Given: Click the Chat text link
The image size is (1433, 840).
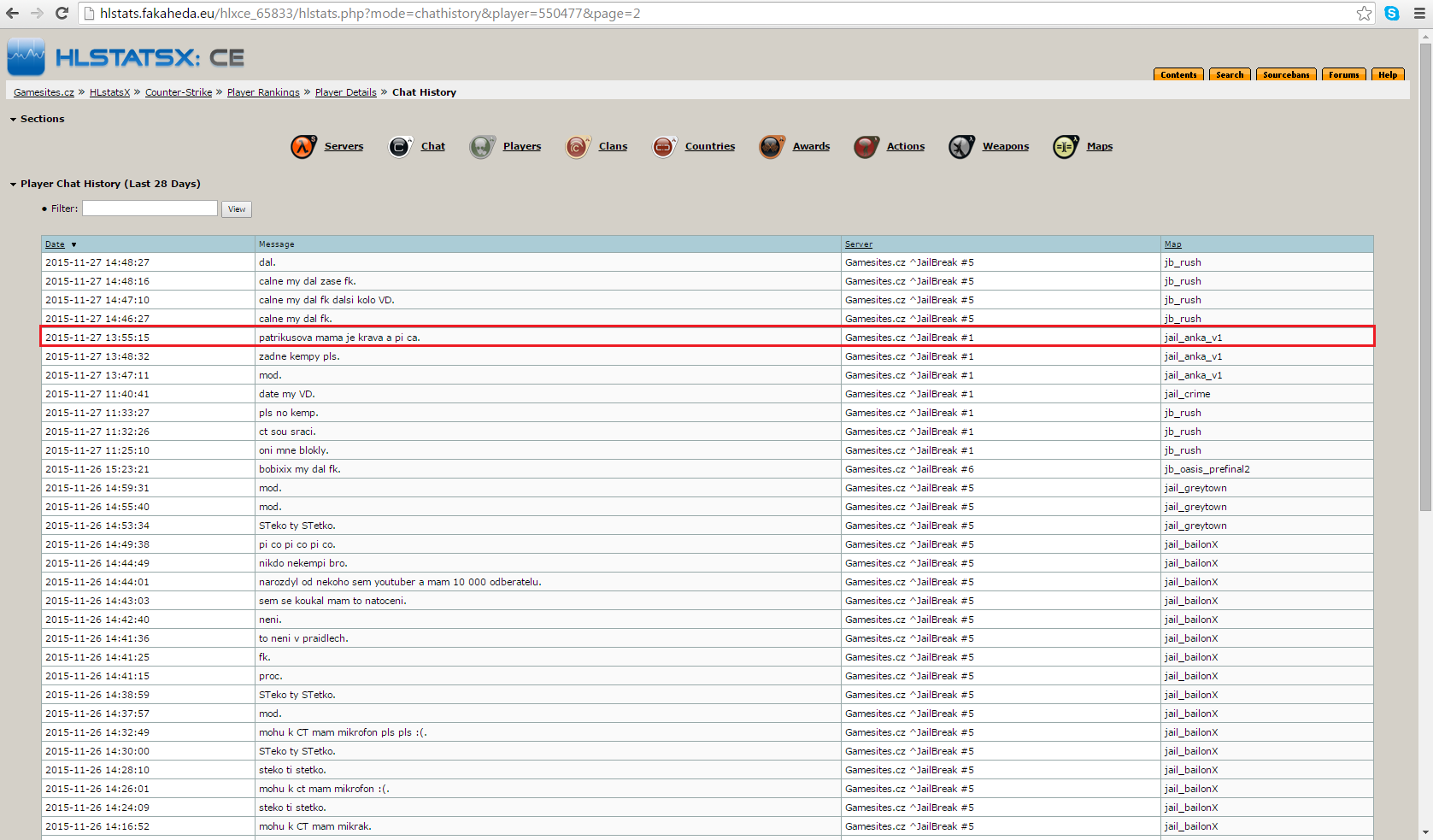Looking at the screenshot, I should [x=432, y=146].
